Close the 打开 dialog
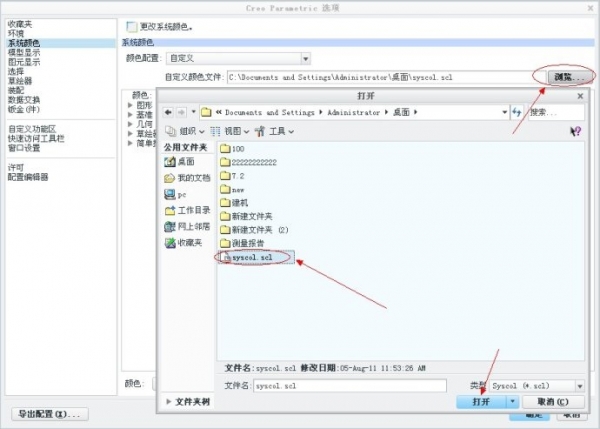 coord(580,96)
